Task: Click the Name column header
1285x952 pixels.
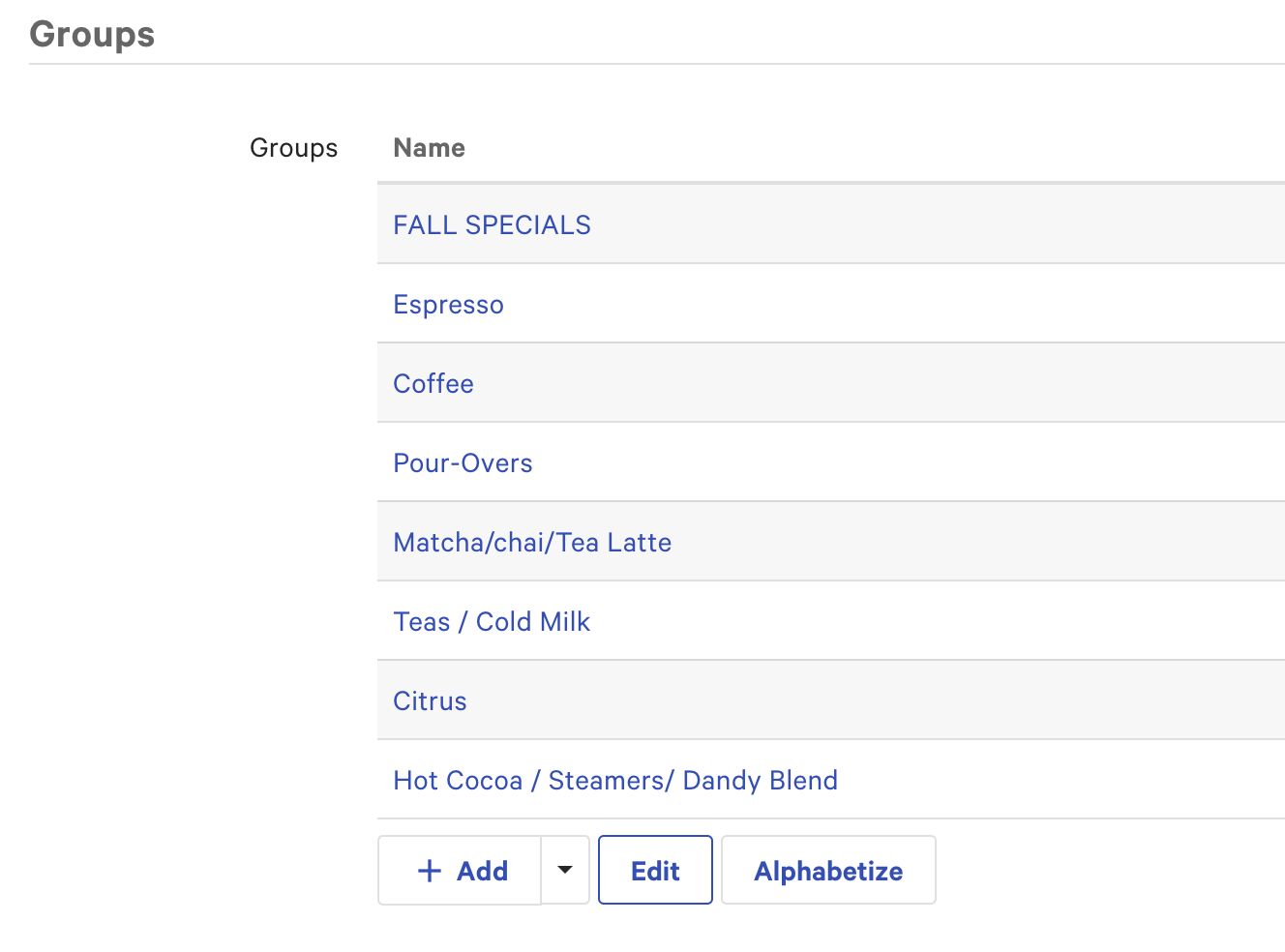Action: tap(429, 148)
